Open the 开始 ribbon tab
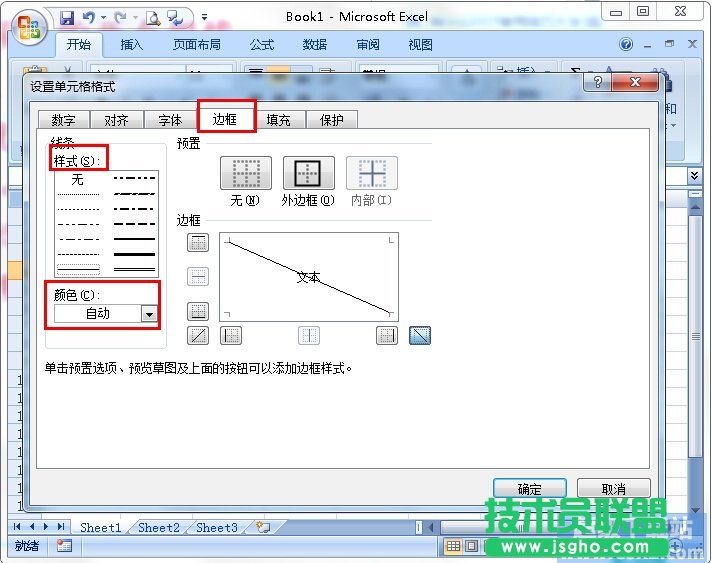 [79, 44]
